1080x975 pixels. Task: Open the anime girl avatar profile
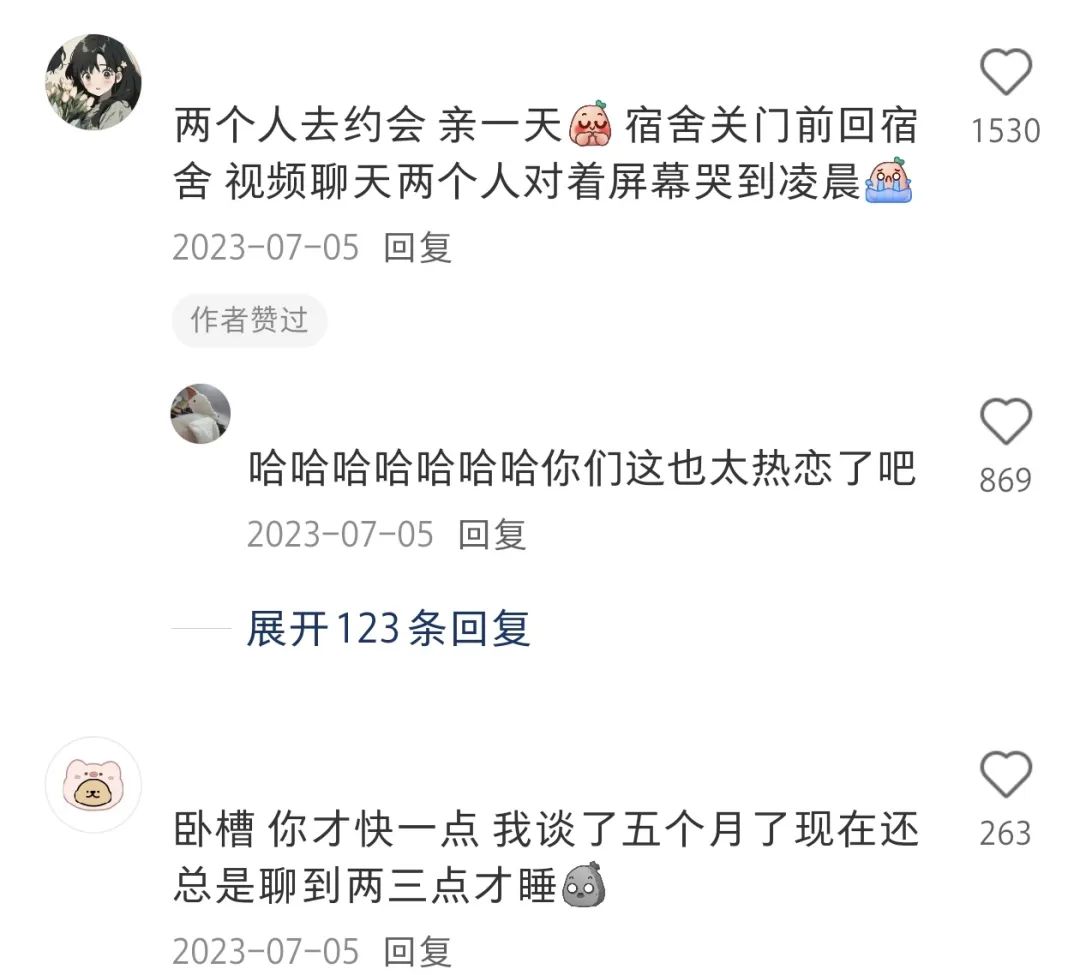(x=94, y=82)
